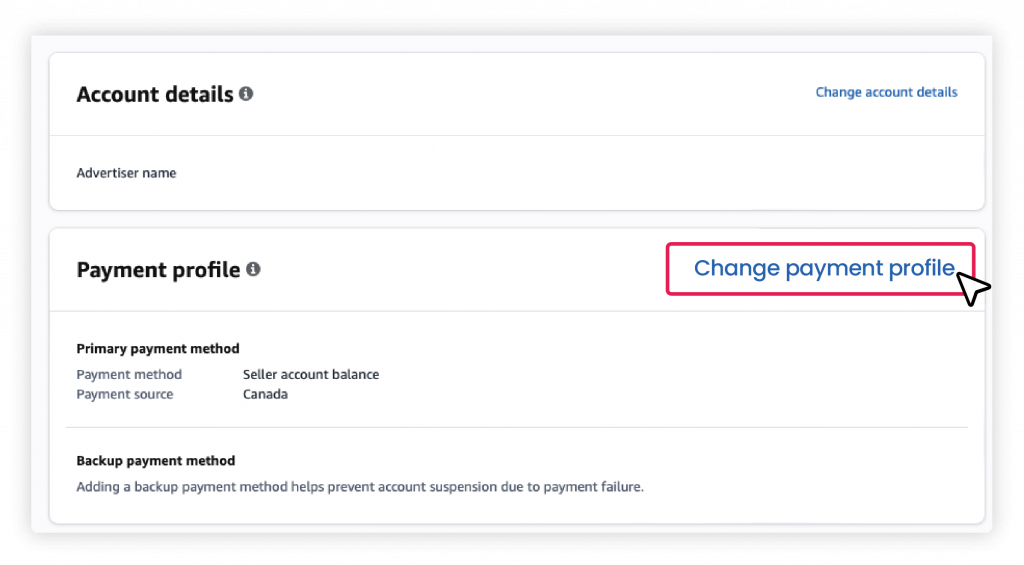Viewport: 1024px width, 565px height.
Task: Click the info icon beside Payment profile
Action: (253, 269)
